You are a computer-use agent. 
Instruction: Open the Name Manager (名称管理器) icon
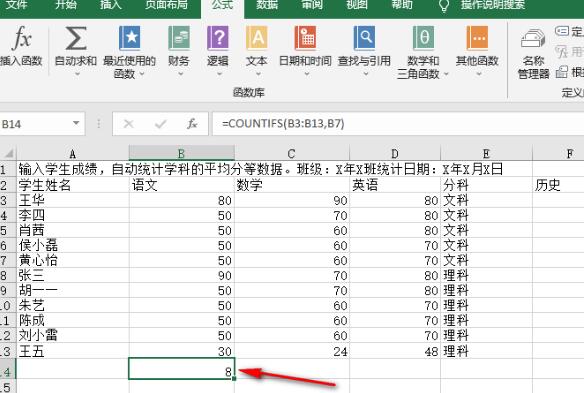(x=533, y=39)
